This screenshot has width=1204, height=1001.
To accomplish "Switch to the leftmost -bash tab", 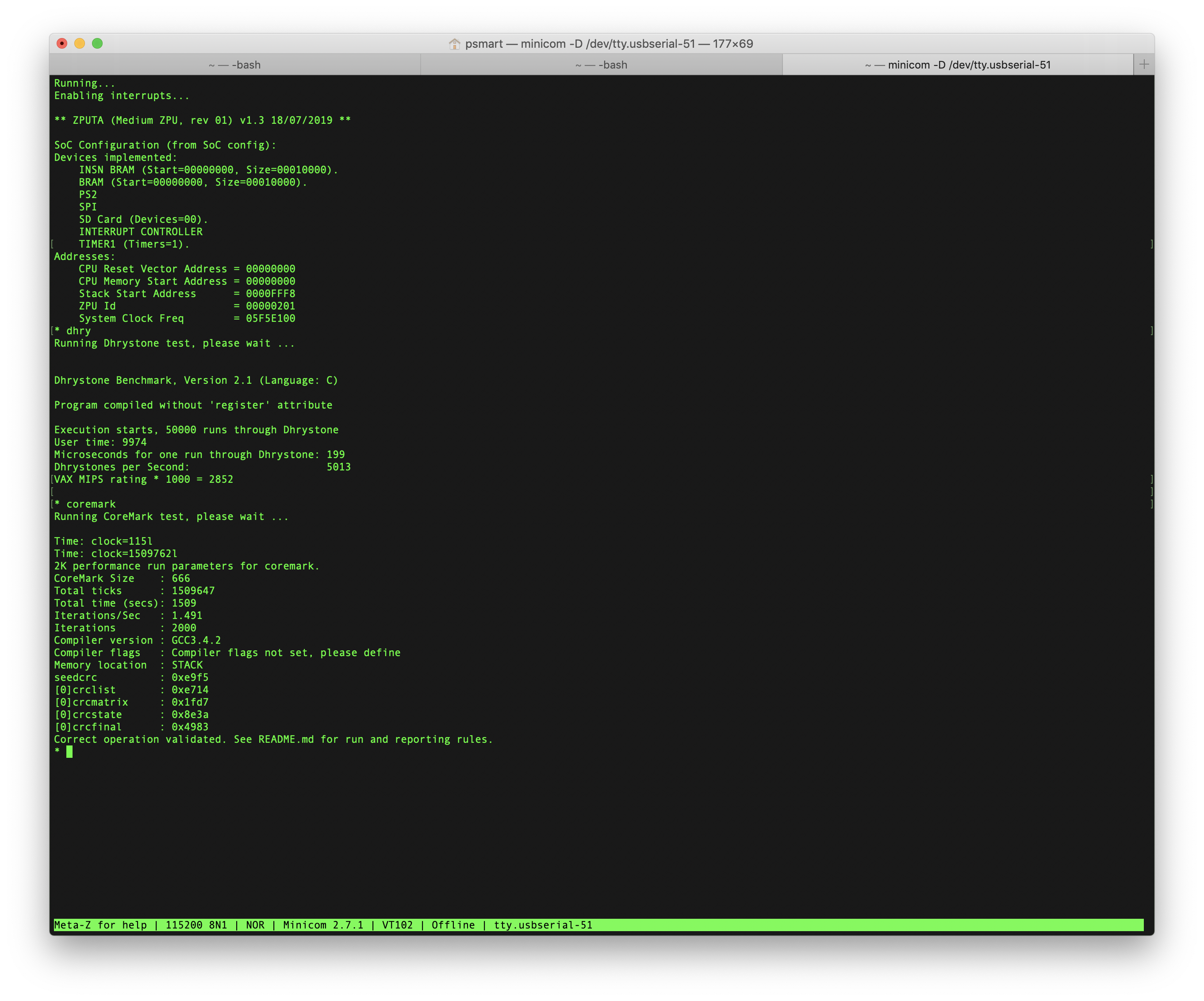I will (x=234, y=65).
